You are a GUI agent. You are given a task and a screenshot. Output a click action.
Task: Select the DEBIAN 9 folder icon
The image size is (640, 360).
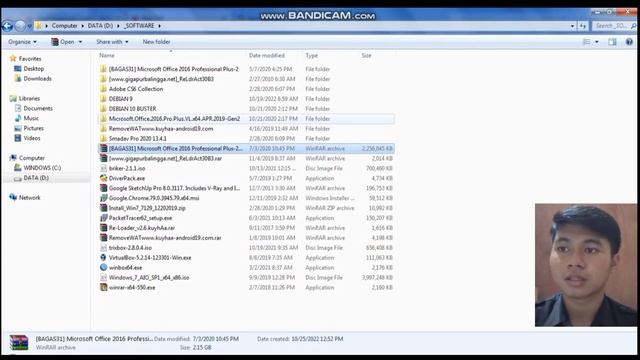tap(104, 99)
